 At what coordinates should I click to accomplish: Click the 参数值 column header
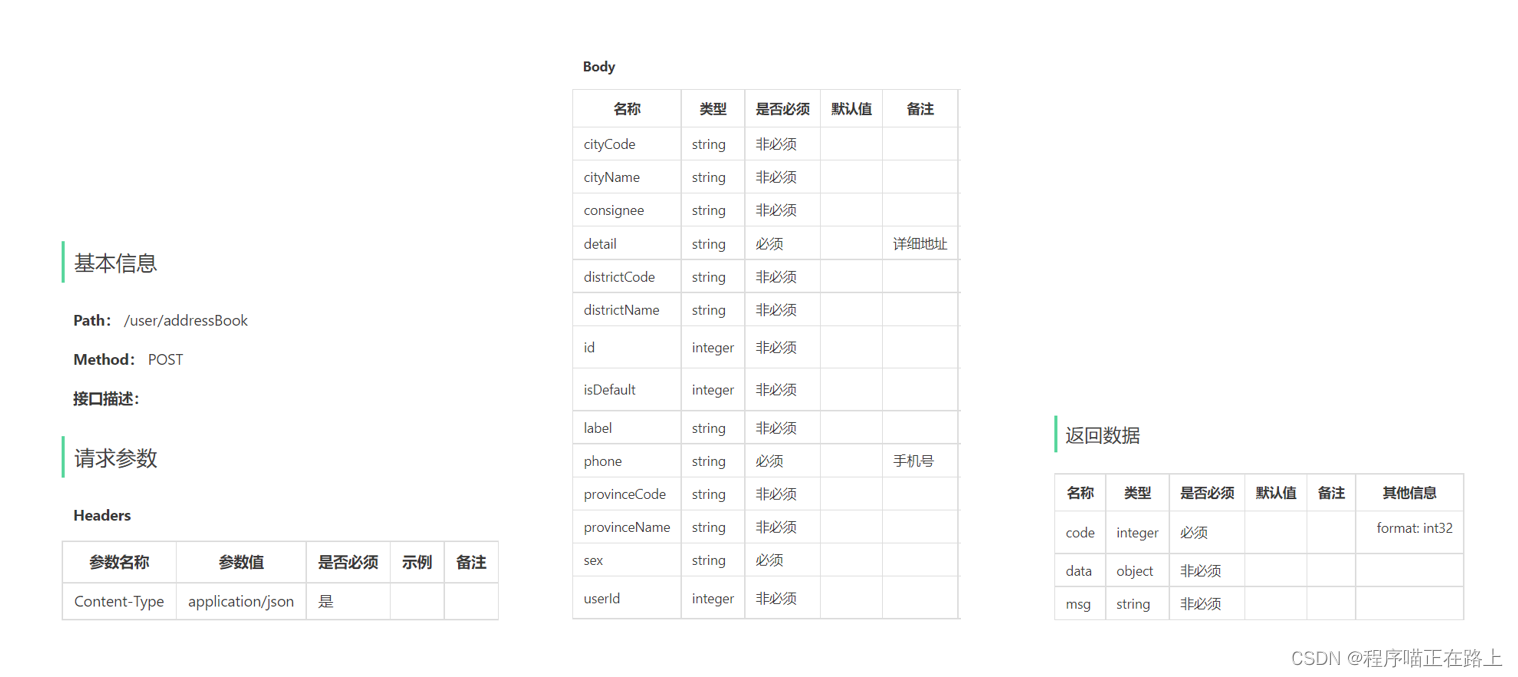pos(241,563)
